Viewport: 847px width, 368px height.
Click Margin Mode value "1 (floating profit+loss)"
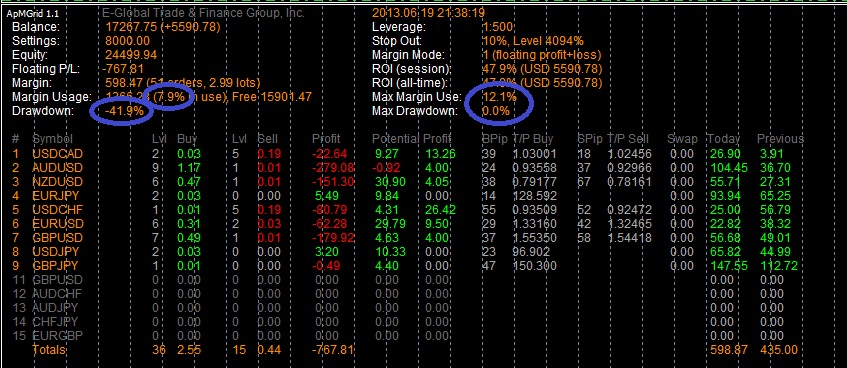pyautogui.click(x=541, y=55)
